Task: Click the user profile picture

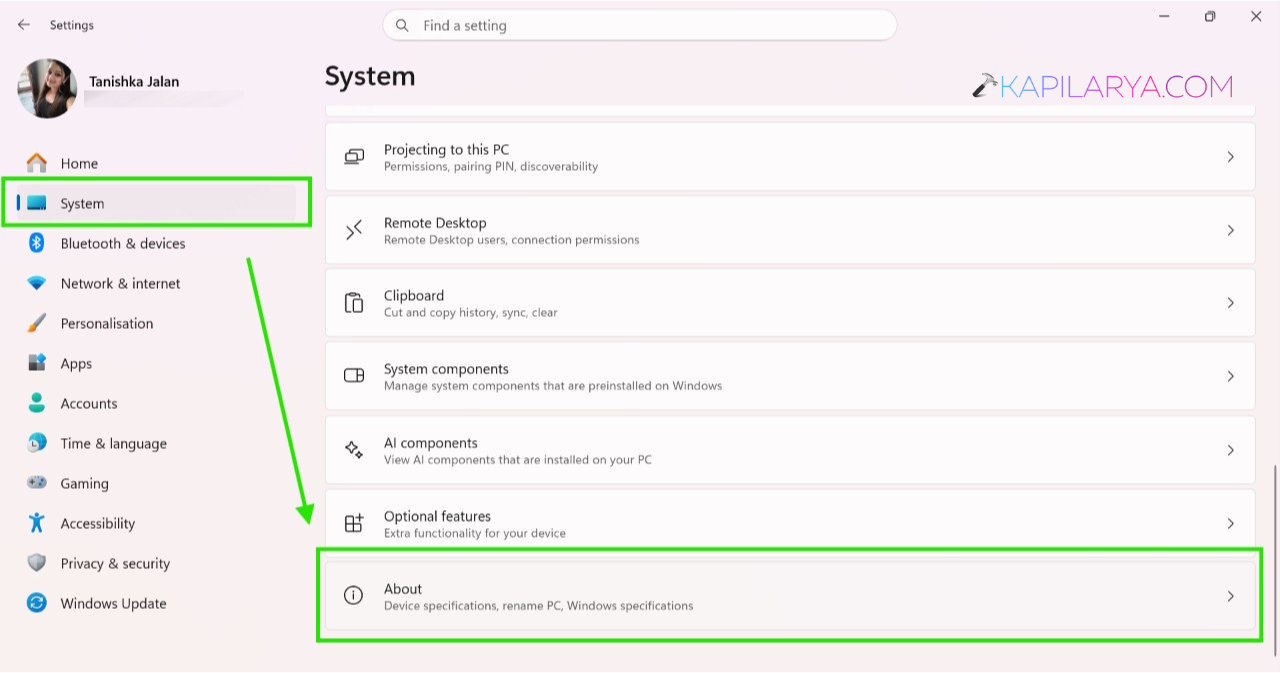Action: [47, 88]
